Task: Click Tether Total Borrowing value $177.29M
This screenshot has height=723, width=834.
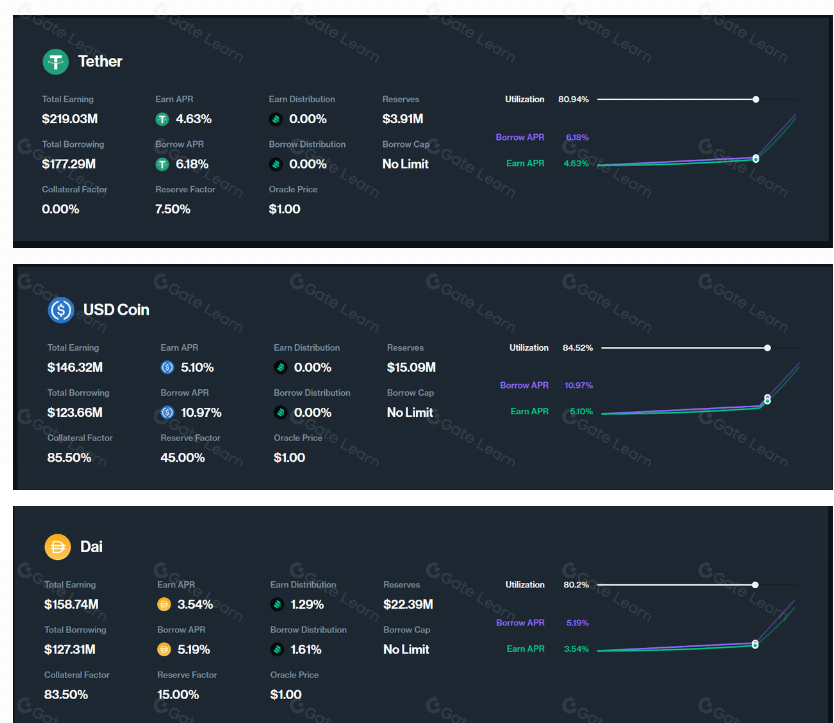Action: (x=69, y=164)
